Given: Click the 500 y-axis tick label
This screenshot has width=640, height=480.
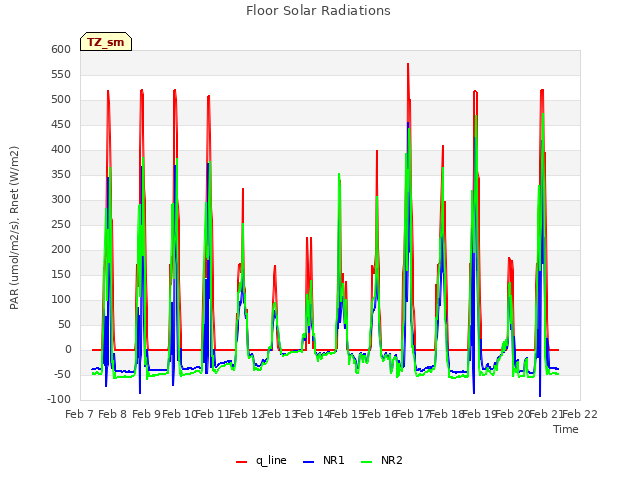Looking at the screenshot, I should click(x=61, y=100).
